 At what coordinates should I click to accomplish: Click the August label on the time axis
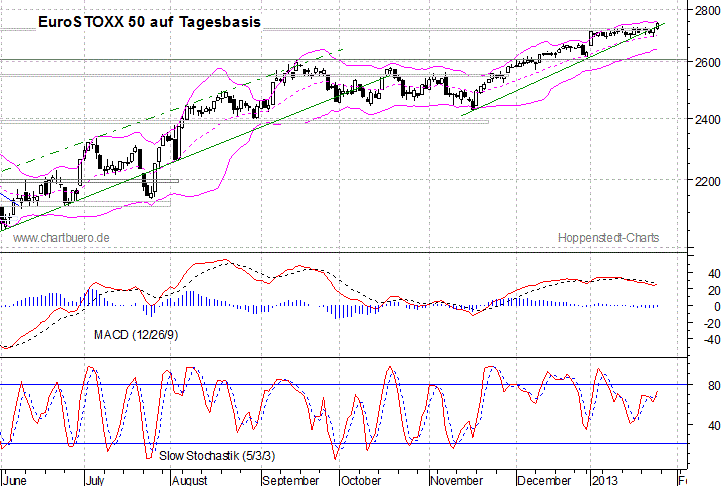tap(190, 480)
